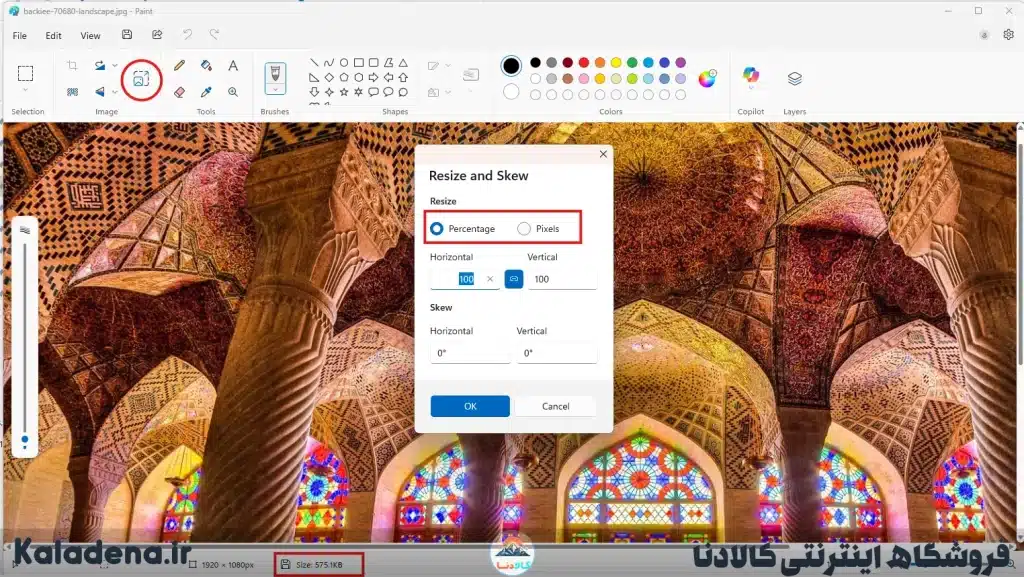Image resolution: width=1024 pixels, height=577 pixels.
Task: Click the Skew Vertical degrees field
Action: click(556, 353)
